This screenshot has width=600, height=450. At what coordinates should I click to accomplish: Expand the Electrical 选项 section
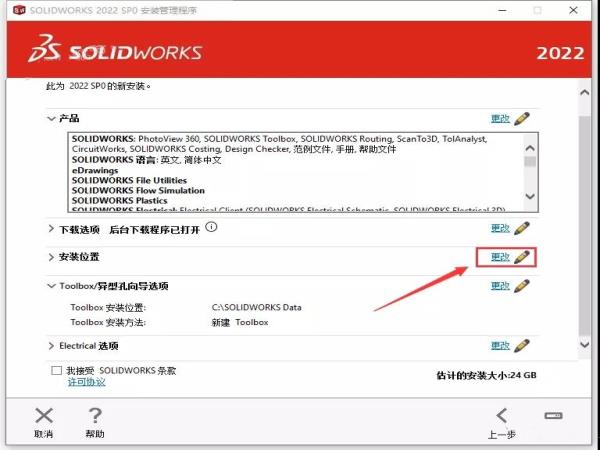[x=51, y=346]
